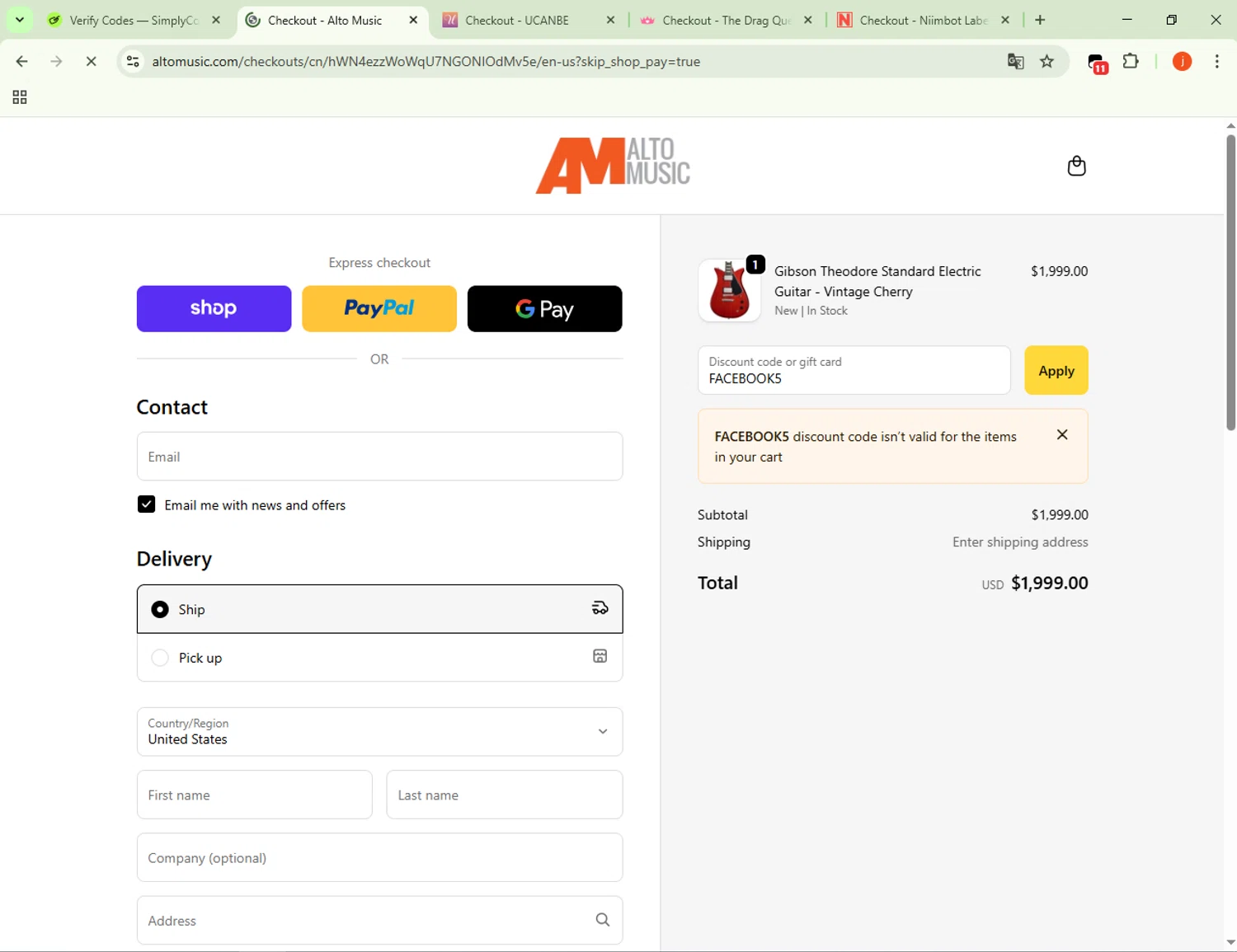Switch to Checkout - Niimbot Labels tab
The height and width of the screenshot is (952, 1237).
923,20
